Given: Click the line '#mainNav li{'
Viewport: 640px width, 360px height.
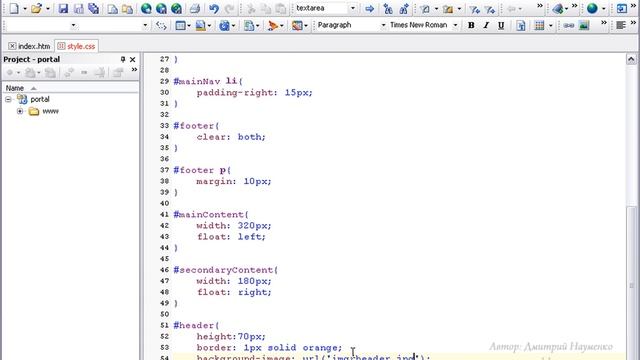Looking at the screenshot, I should tap(208, 81).
